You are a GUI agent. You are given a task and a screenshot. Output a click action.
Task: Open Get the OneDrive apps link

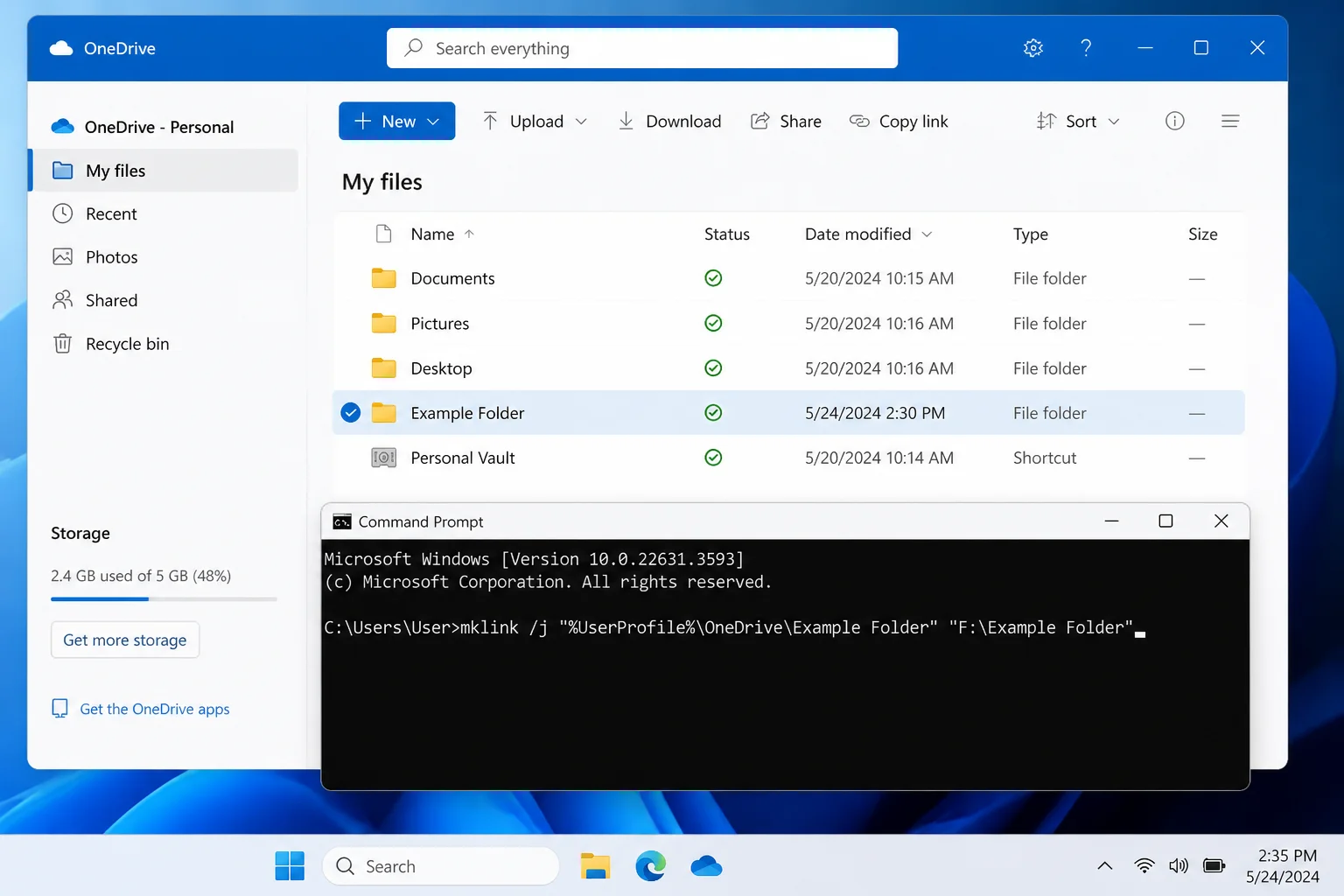coord(141,709)
